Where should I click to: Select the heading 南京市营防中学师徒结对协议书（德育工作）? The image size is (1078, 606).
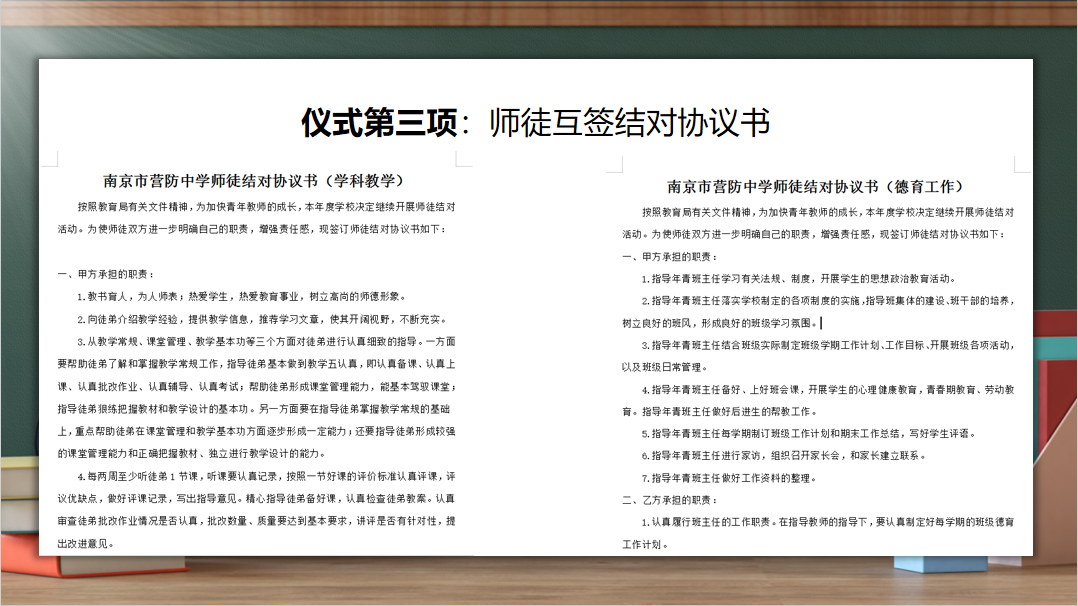[x=815, y=184]
